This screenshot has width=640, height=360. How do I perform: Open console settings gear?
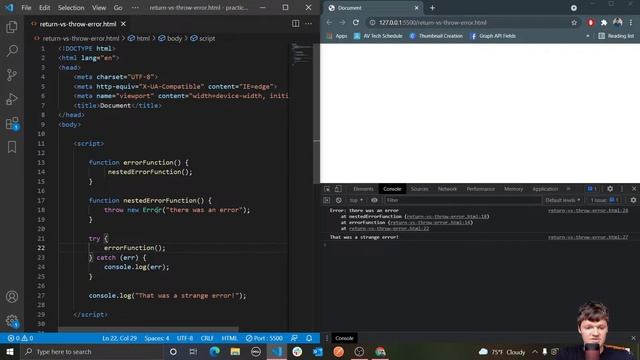tap(633, 200)
